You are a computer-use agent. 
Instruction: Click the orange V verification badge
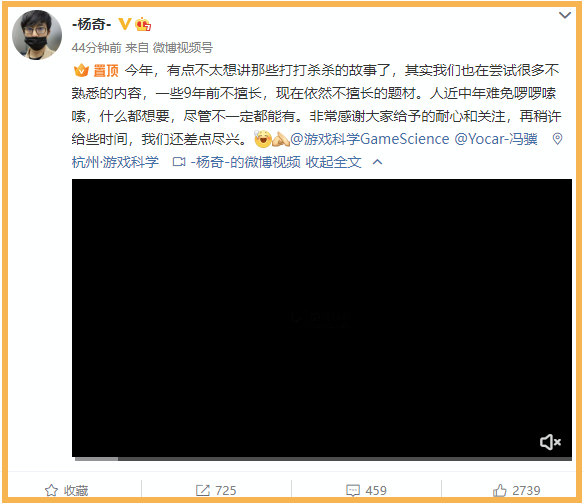pyautogui.click(x=124, y=24)
